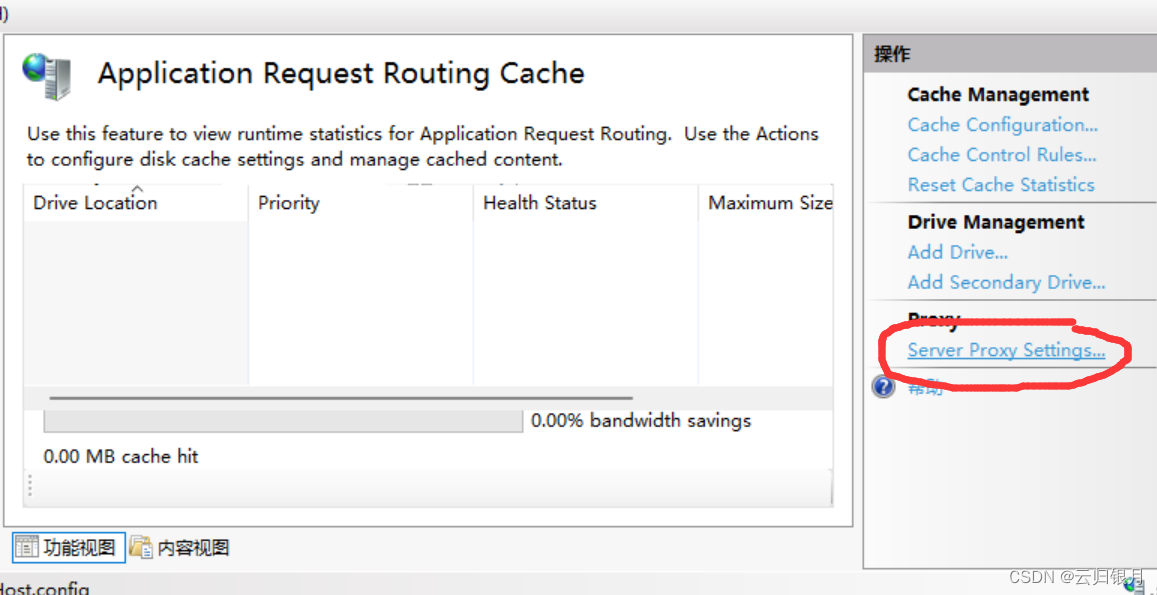
Task: Sort by the Health Status column header
Action: pyautogui.click(x=539, y=203)
